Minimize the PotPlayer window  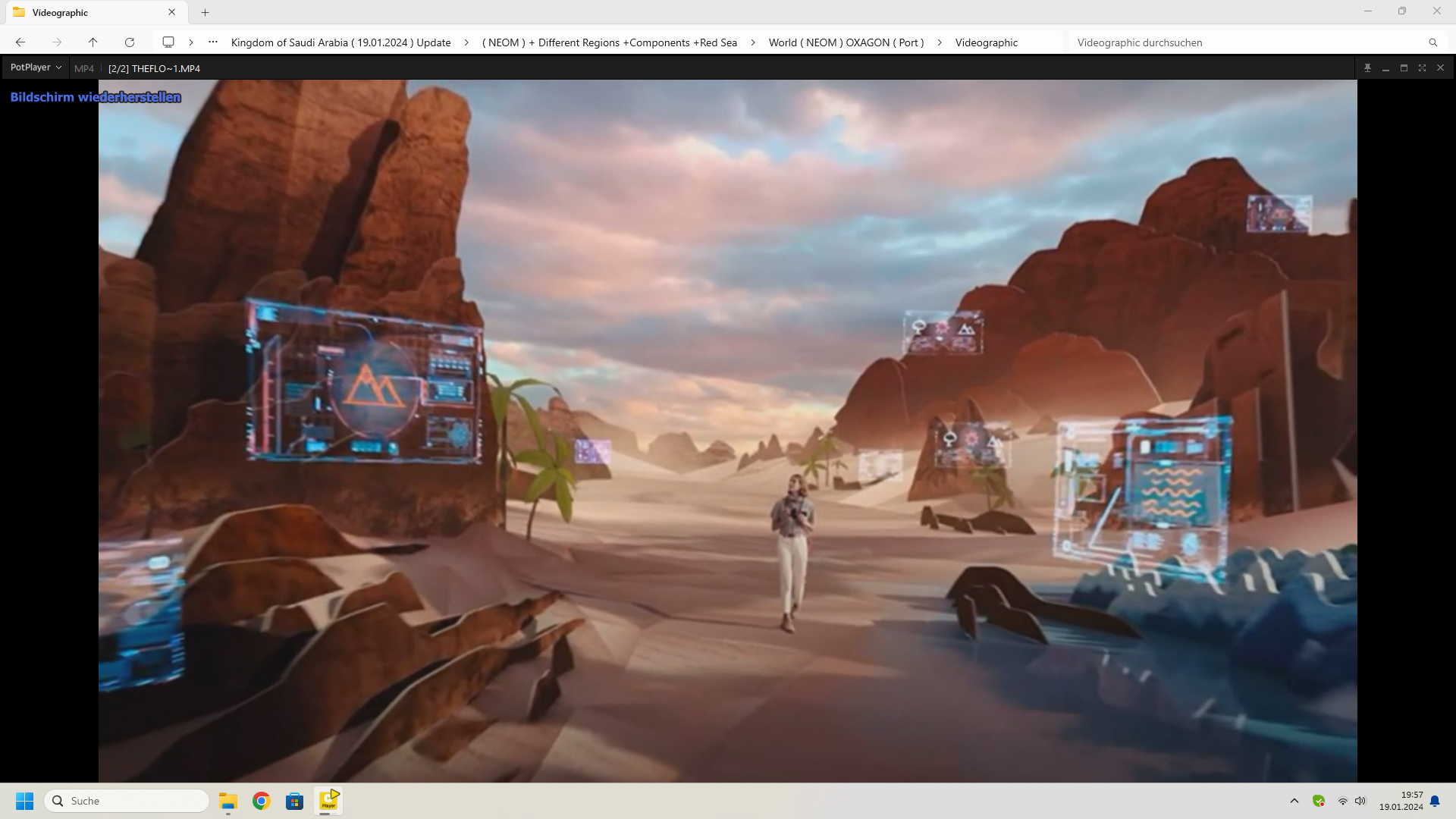[x=1385, y=68]
